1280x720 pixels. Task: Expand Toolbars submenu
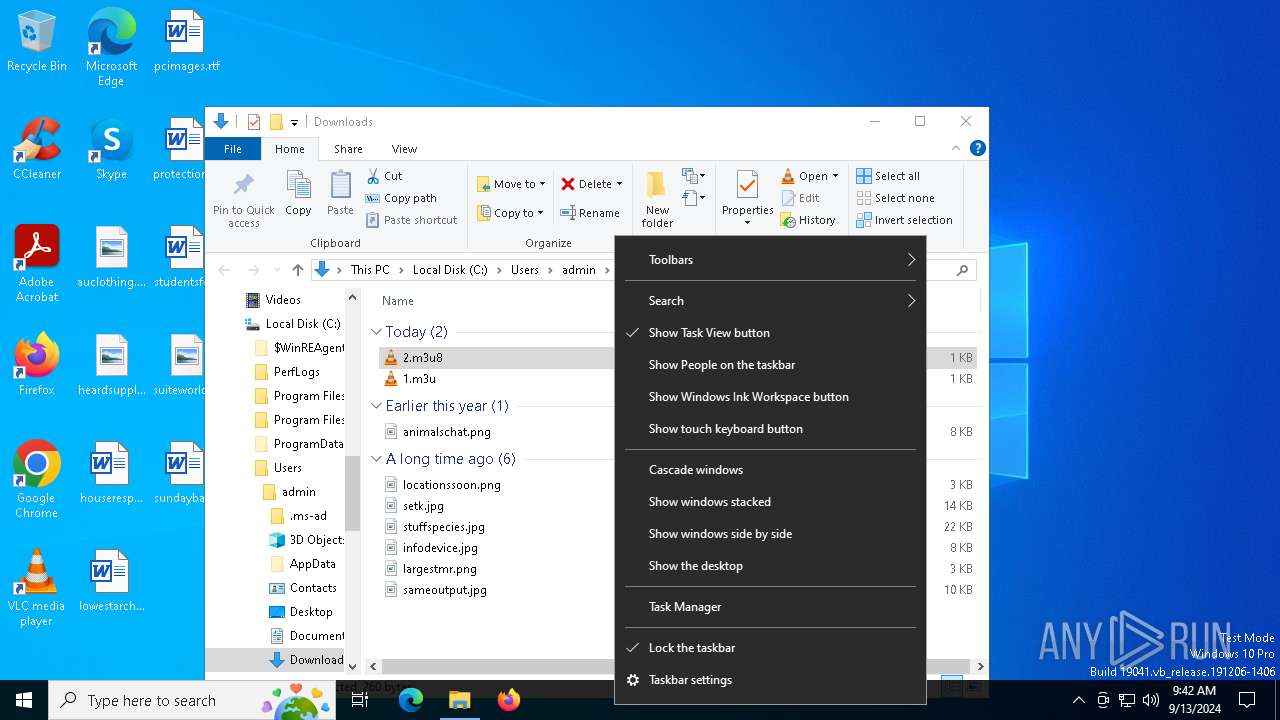[x=770, y=260]
